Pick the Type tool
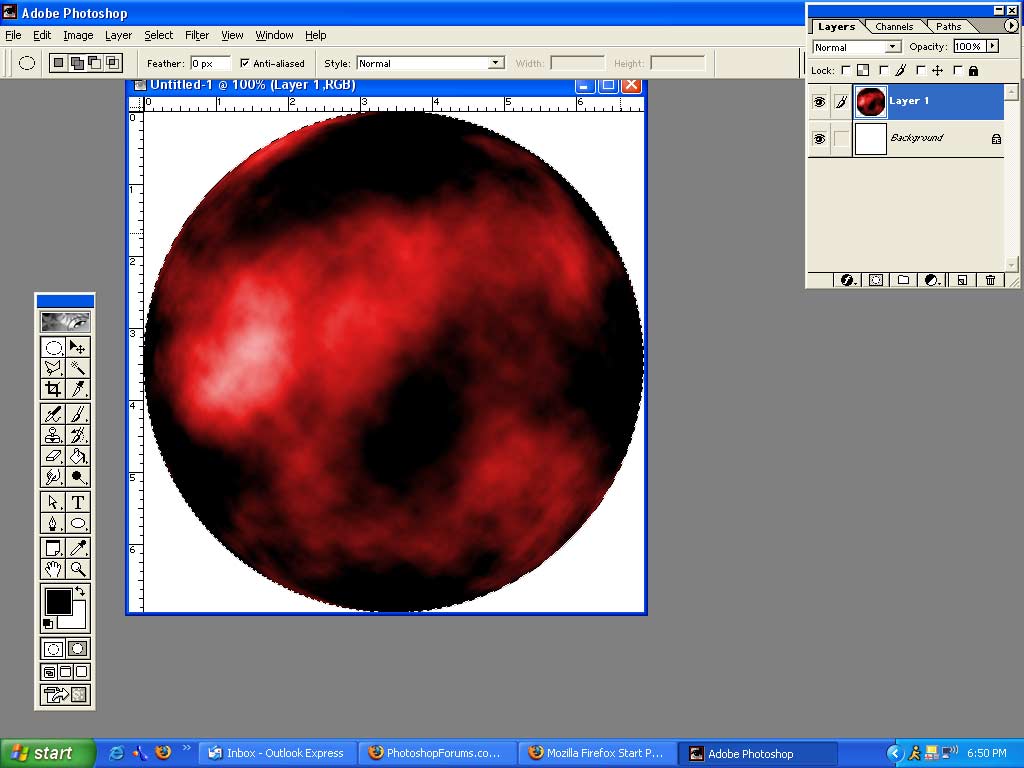Screen dimensions: 1024x768 77,502
